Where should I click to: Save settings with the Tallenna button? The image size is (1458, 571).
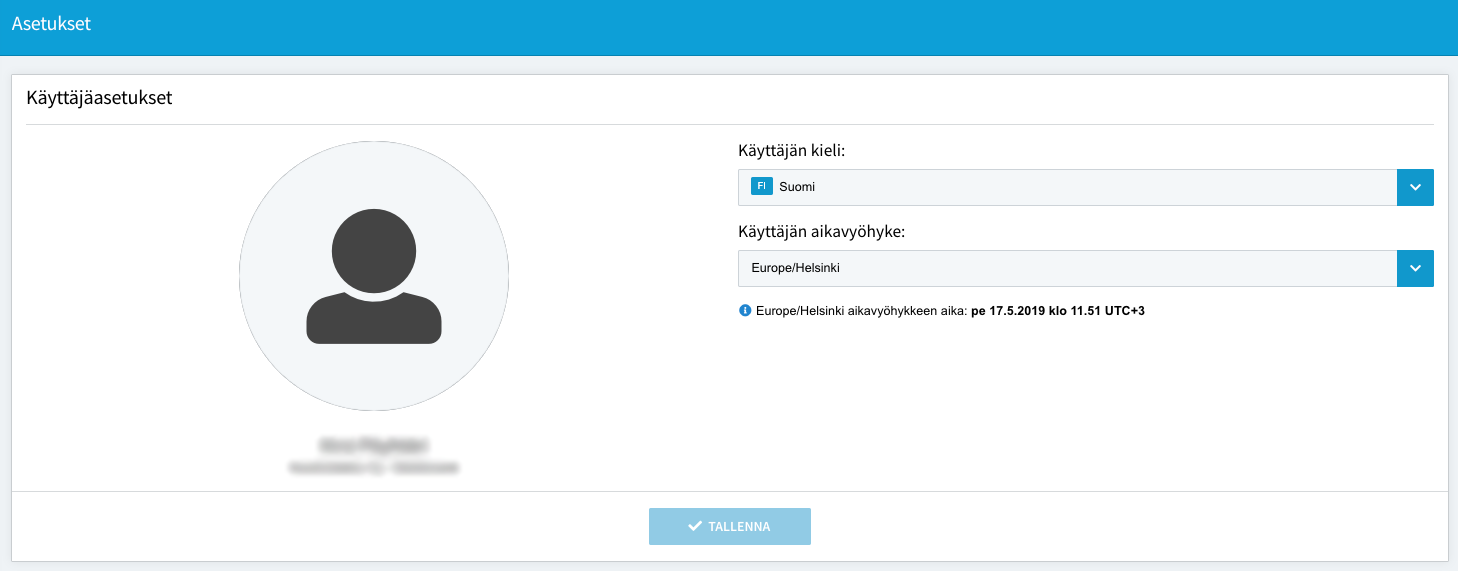point(730,526)
